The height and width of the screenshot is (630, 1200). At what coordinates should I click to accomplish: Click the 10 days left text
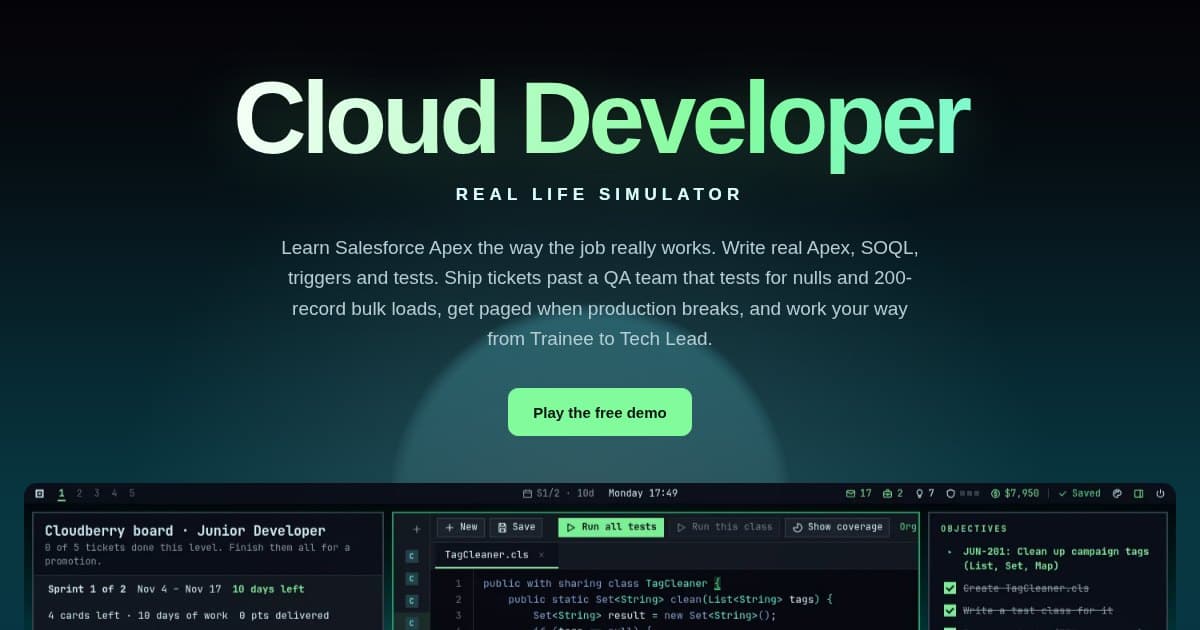click(x=268, y=589)
